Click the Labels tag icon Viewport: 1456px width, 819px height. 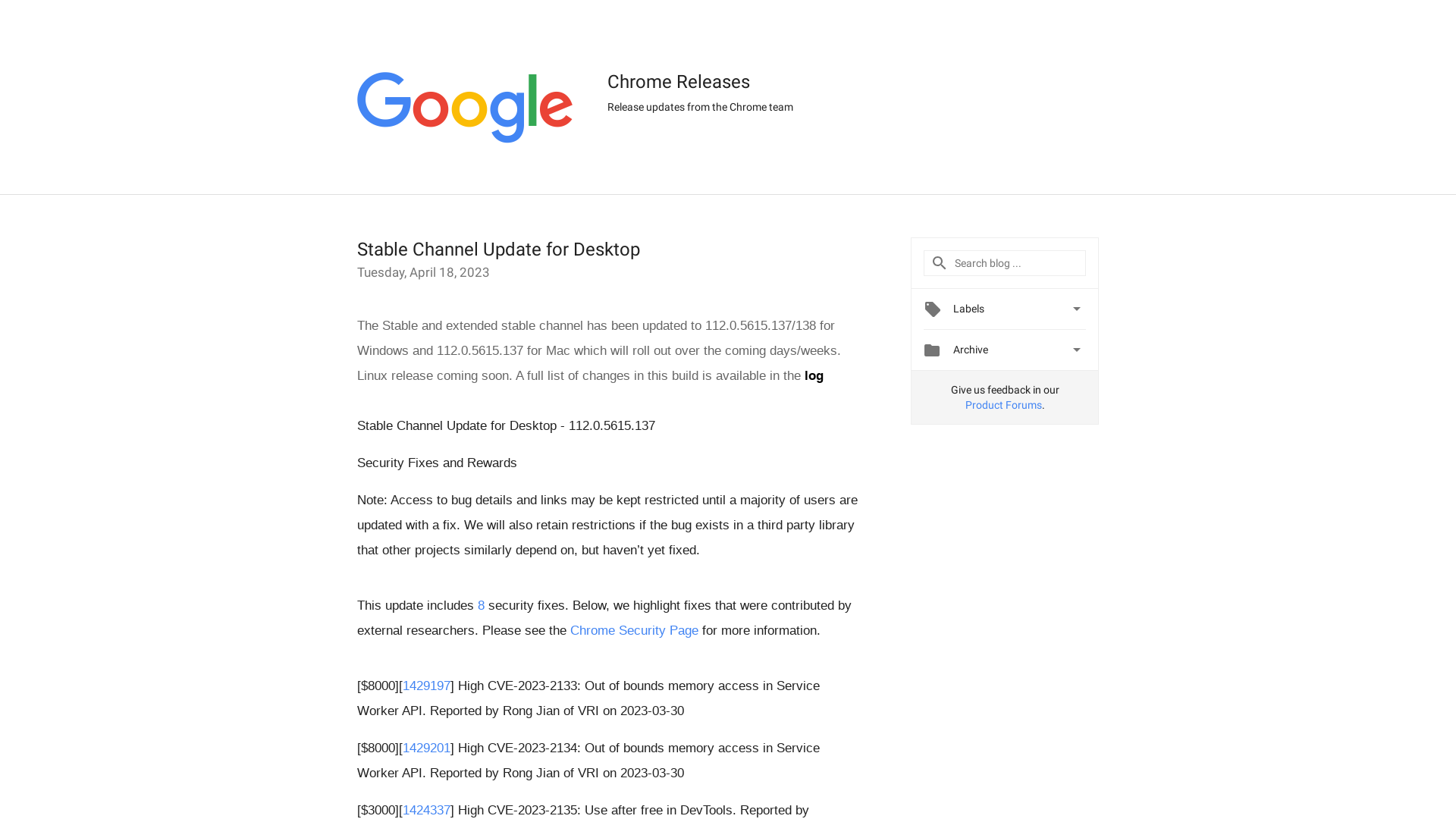click(x=933, y=308)
